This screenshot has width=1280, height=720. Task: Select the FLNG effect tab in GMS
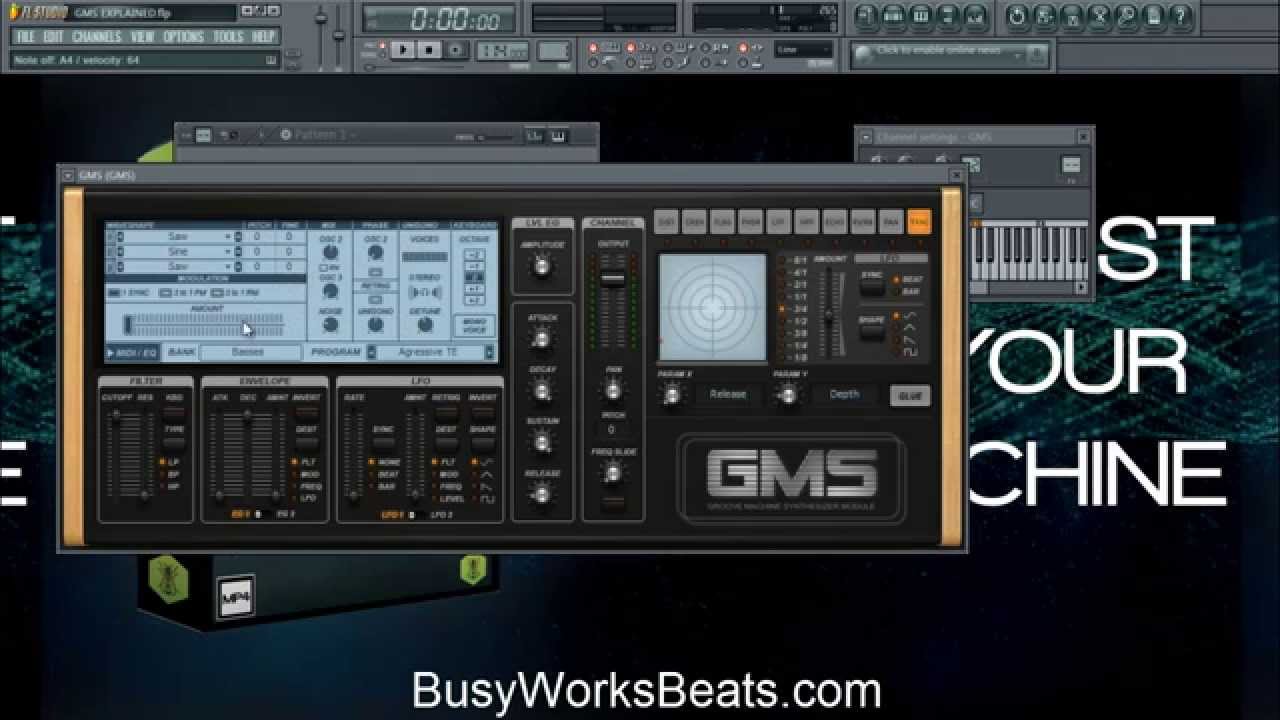click(x=723, y=222)
